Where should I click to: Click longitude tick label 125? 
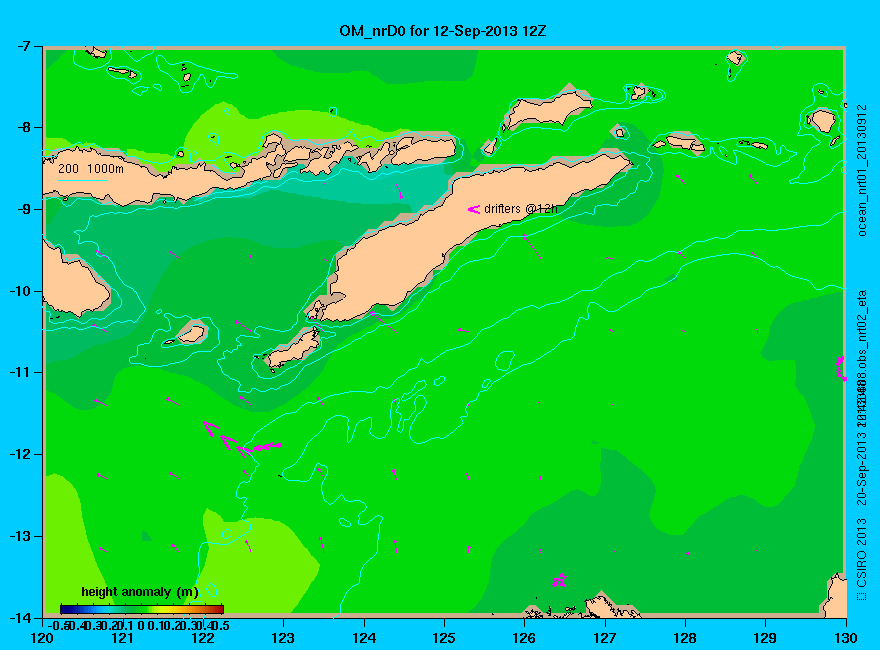[x=444, y=638]
